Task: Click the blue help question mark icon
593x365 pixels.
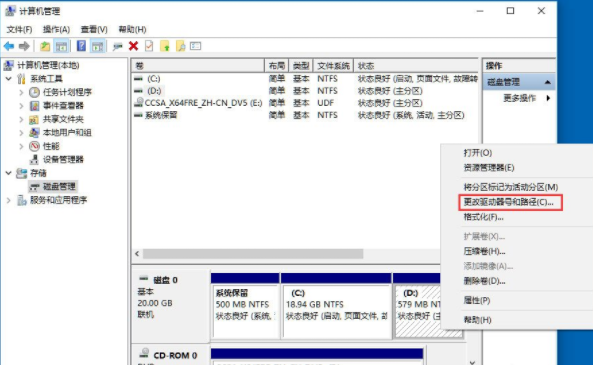Action: tap(81, 46)
